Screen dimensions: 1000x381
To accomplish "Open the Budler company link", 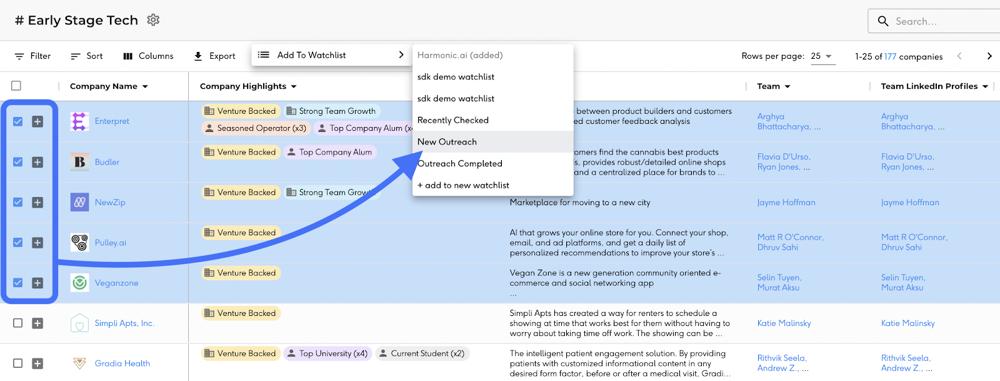I will 107,162.
